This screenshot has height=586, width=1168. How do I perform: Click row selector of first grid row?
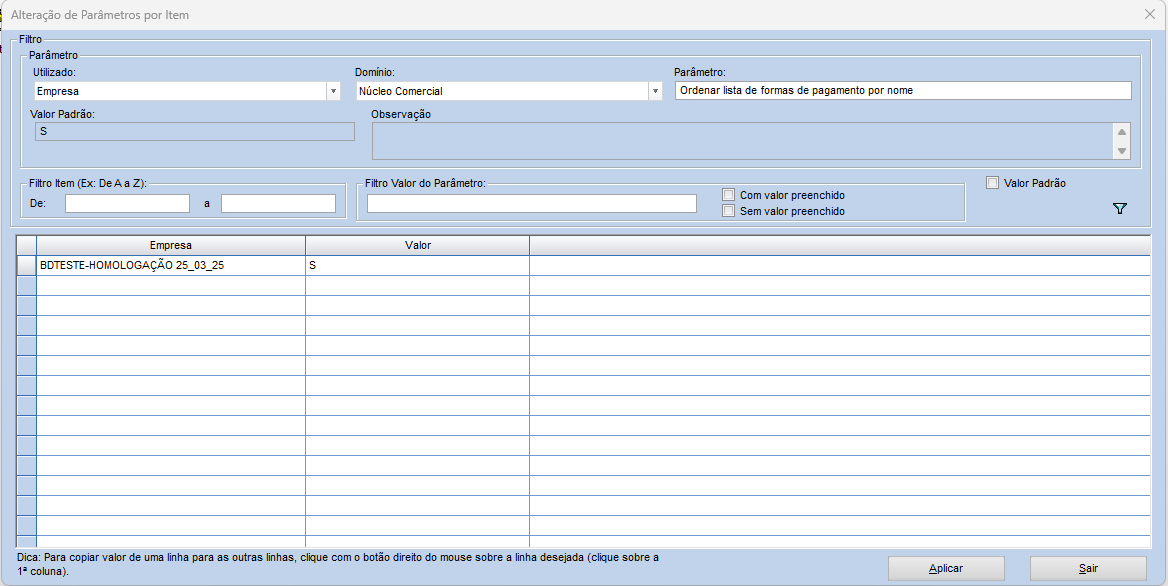(x=26, y=266)
